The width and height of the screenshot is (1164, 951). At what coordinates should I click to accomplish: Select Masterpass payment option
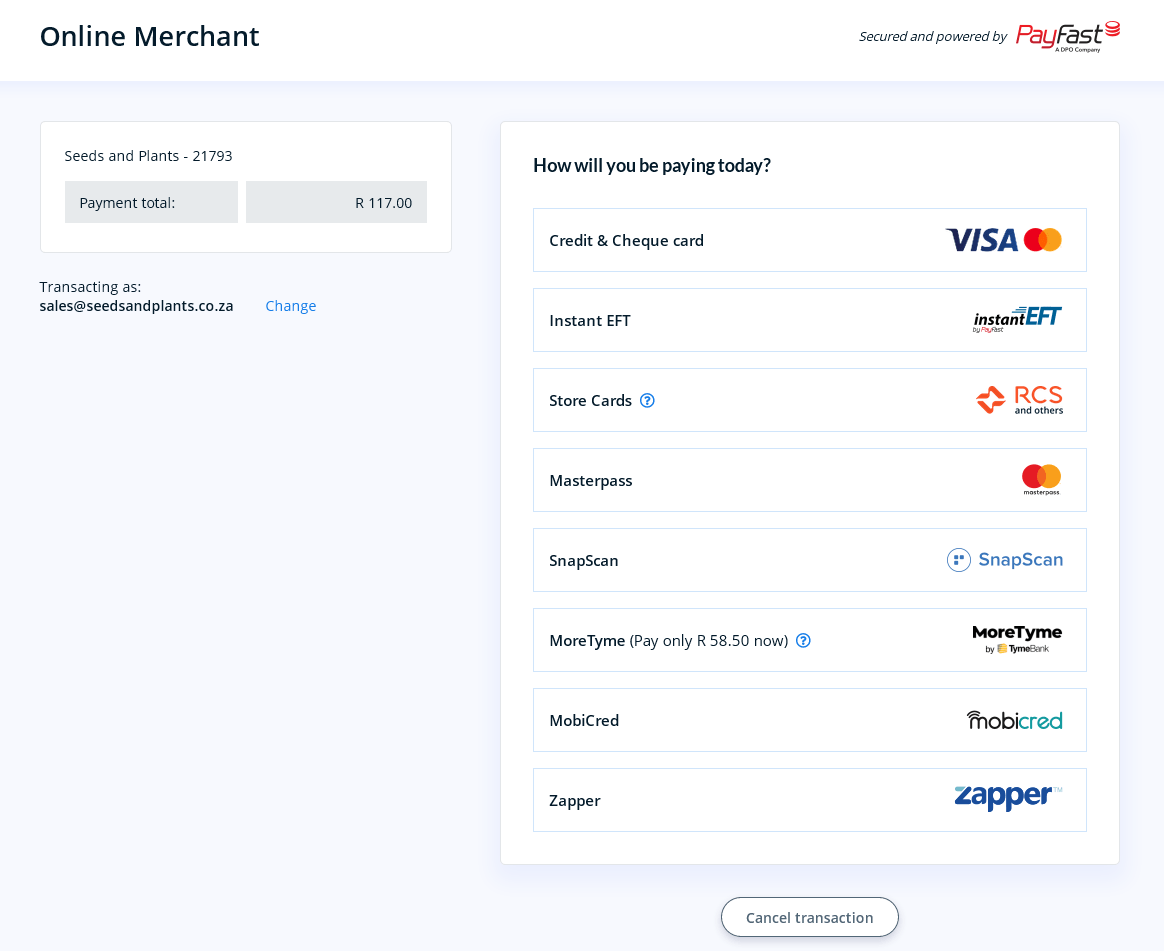coord(809,480)
